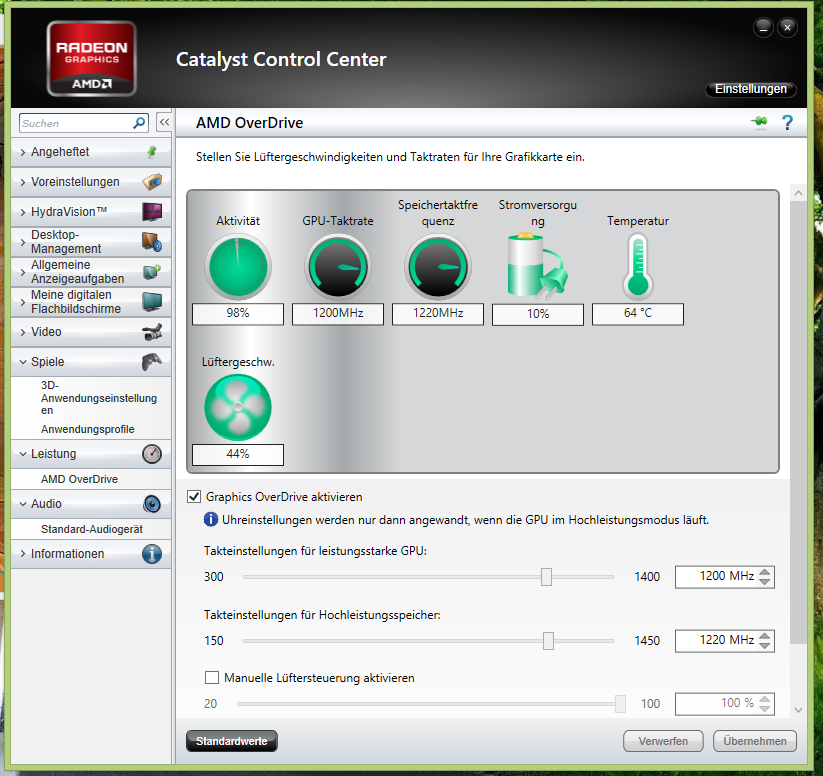The image size is (823, 776).
Task: Click the Meine digitalen Flachbildschirme monitor icon
Action: tap(152, 302)
